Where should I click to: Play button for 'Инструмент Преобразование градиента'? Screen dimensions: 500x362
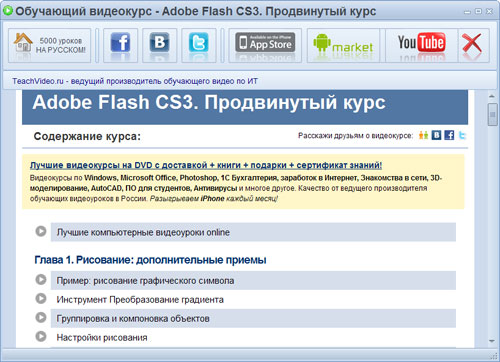click(41, 298)
